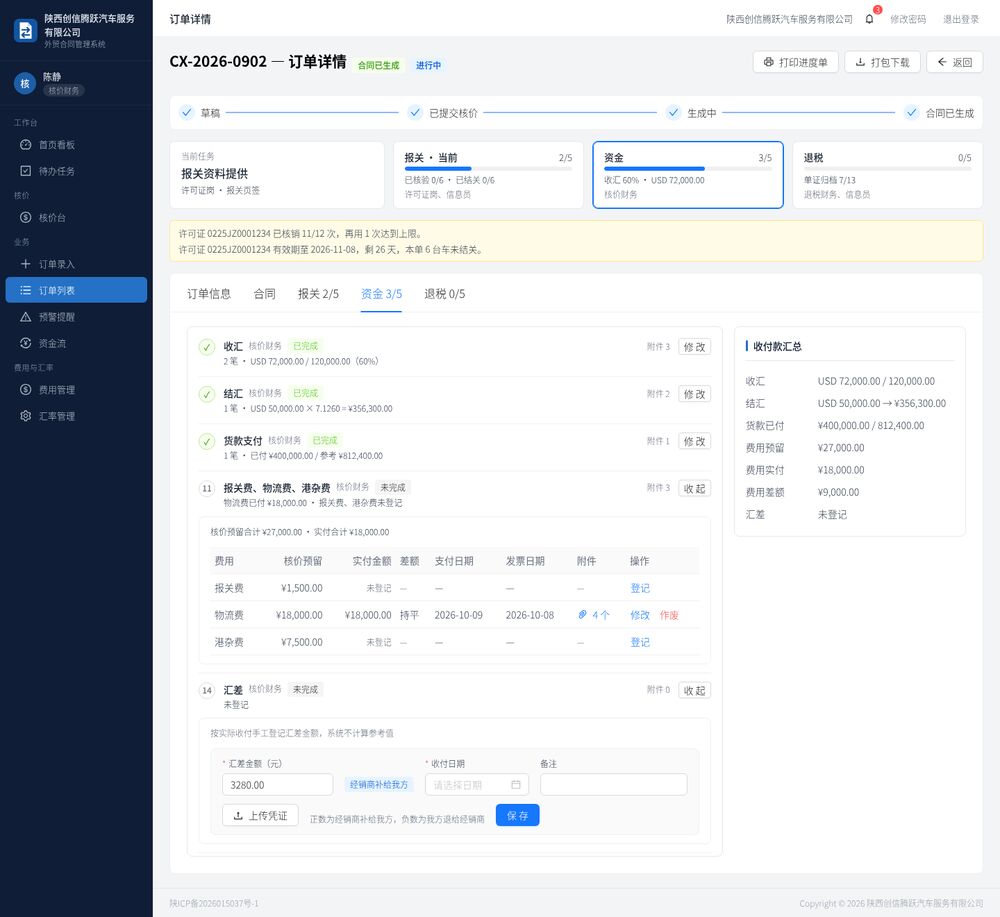Click the gear icon for 汇率管理

pyautogui.click(x=26, y=416)
